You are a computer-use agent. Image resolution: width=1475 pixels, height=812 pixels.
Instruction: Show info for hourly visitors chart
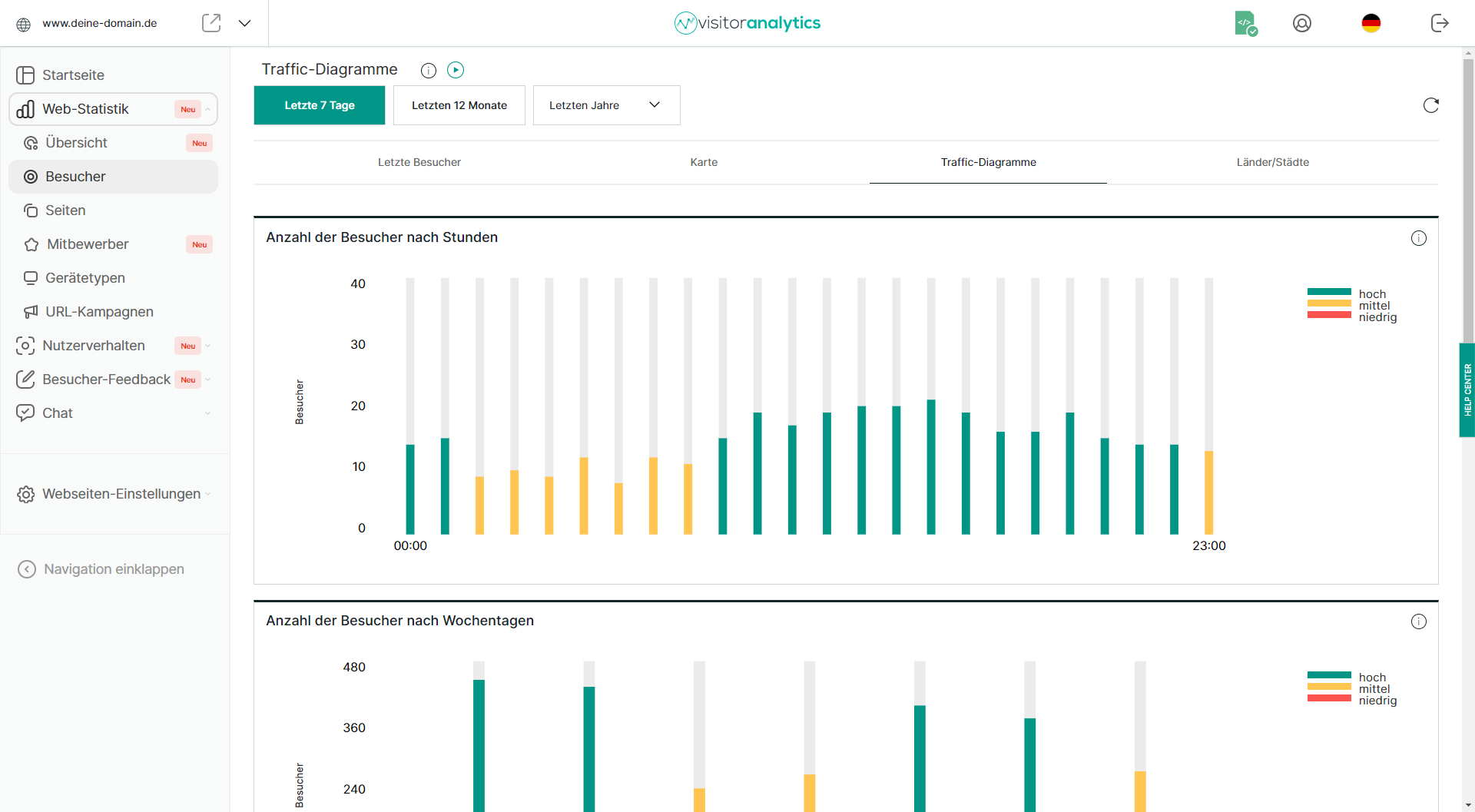1418,238
